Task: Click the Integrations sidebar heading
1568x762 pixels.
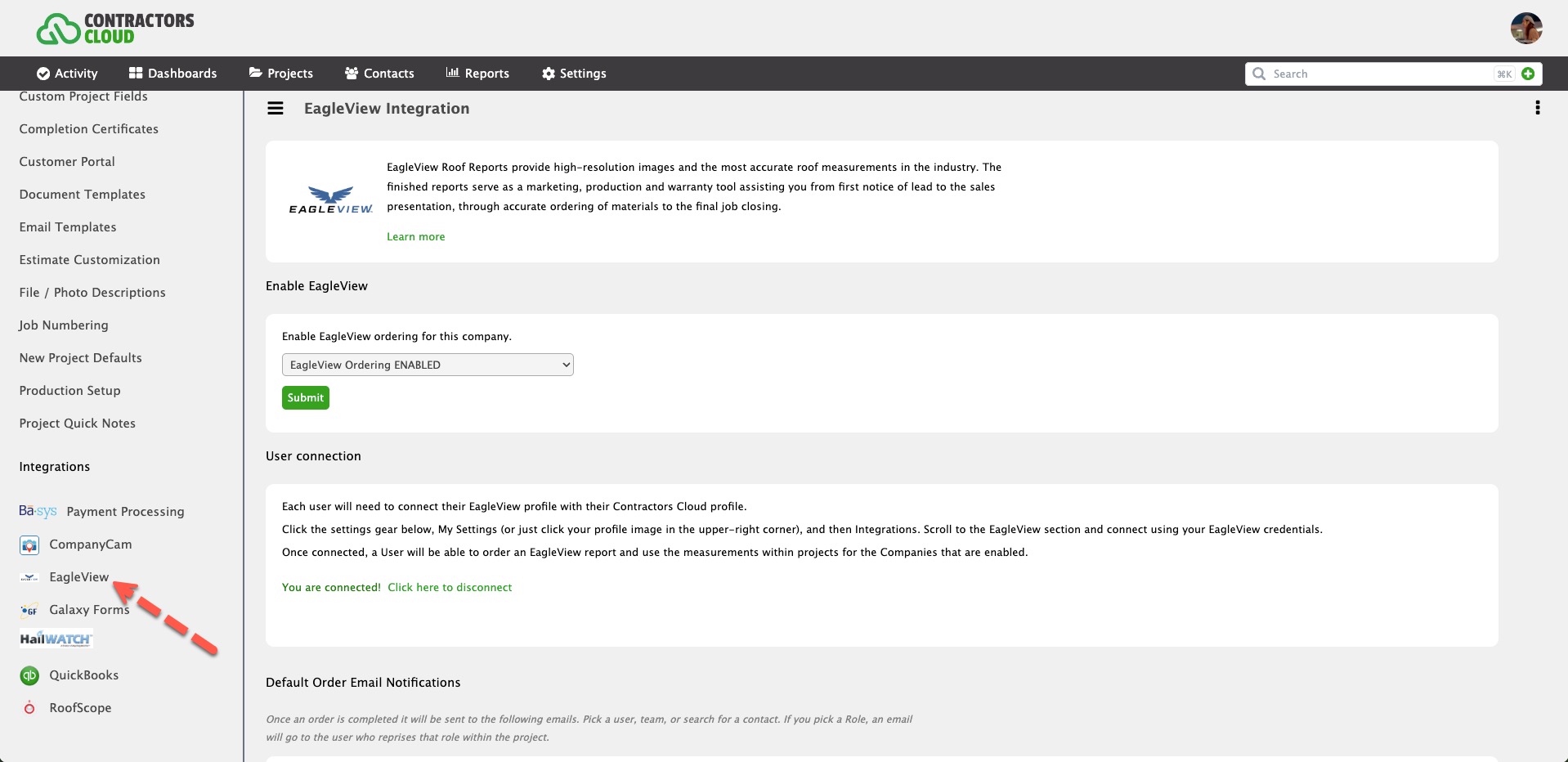Action: click(55, 467)
